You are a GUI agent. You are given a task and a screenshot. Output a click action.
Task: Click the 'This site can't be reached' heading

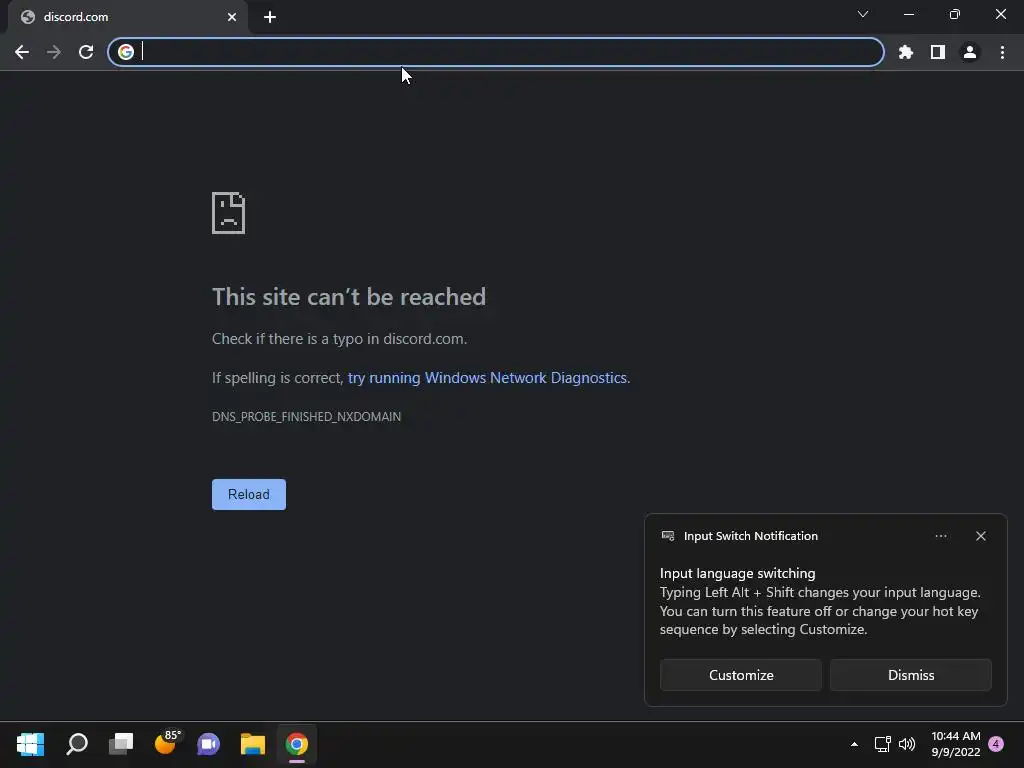(349, 297)
